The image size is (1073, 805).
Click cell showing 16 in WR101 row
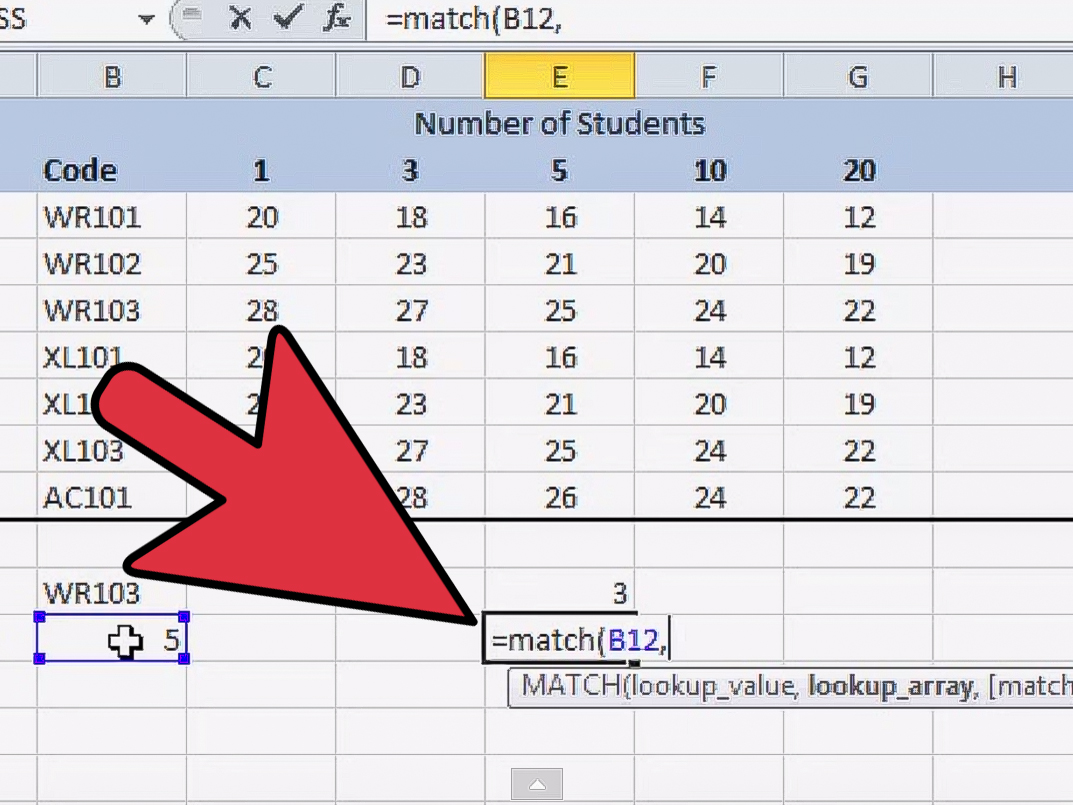tap(560, 217)
